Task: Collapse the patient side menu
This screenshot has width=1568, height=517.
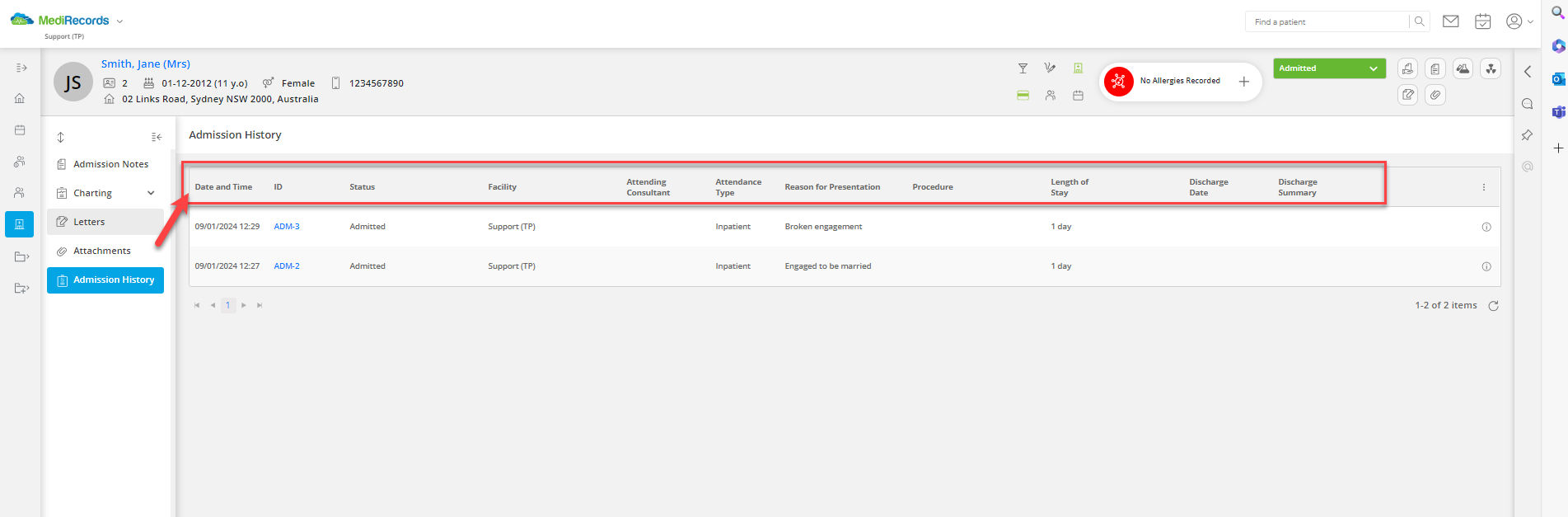Action: pos(157,137)
